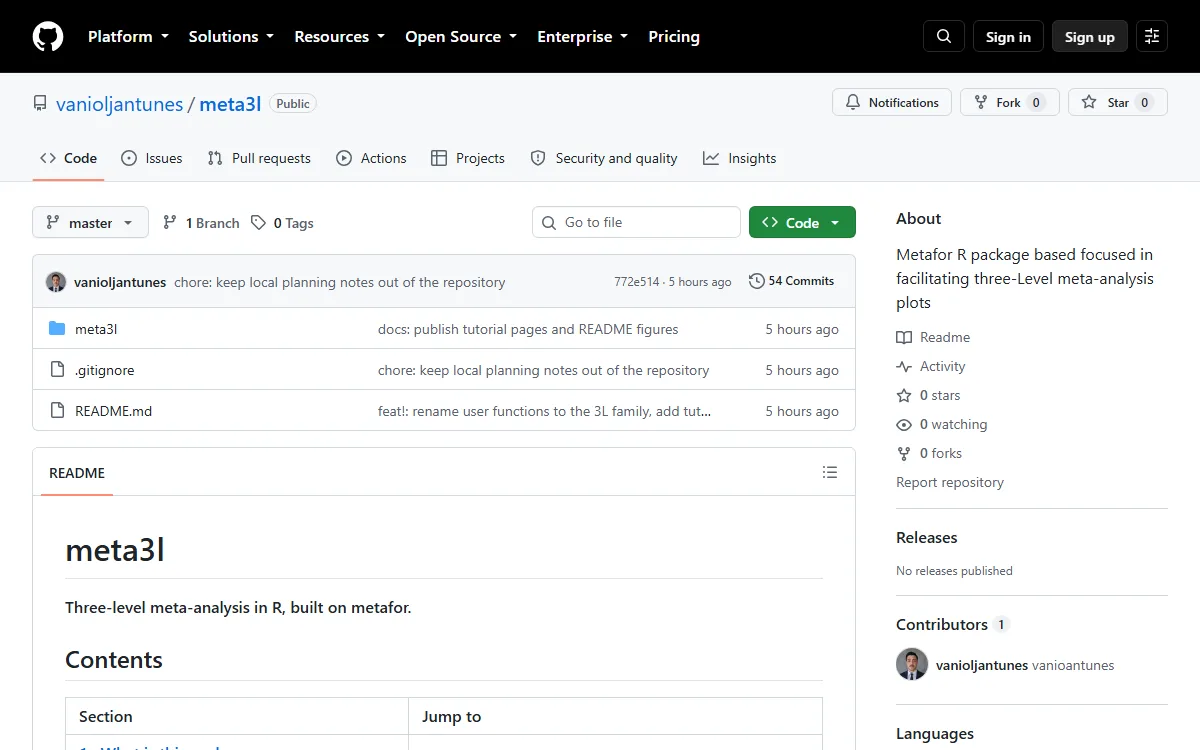Open 54 Commits history
Screen dimensions: 1200x750
click(791, 281)
